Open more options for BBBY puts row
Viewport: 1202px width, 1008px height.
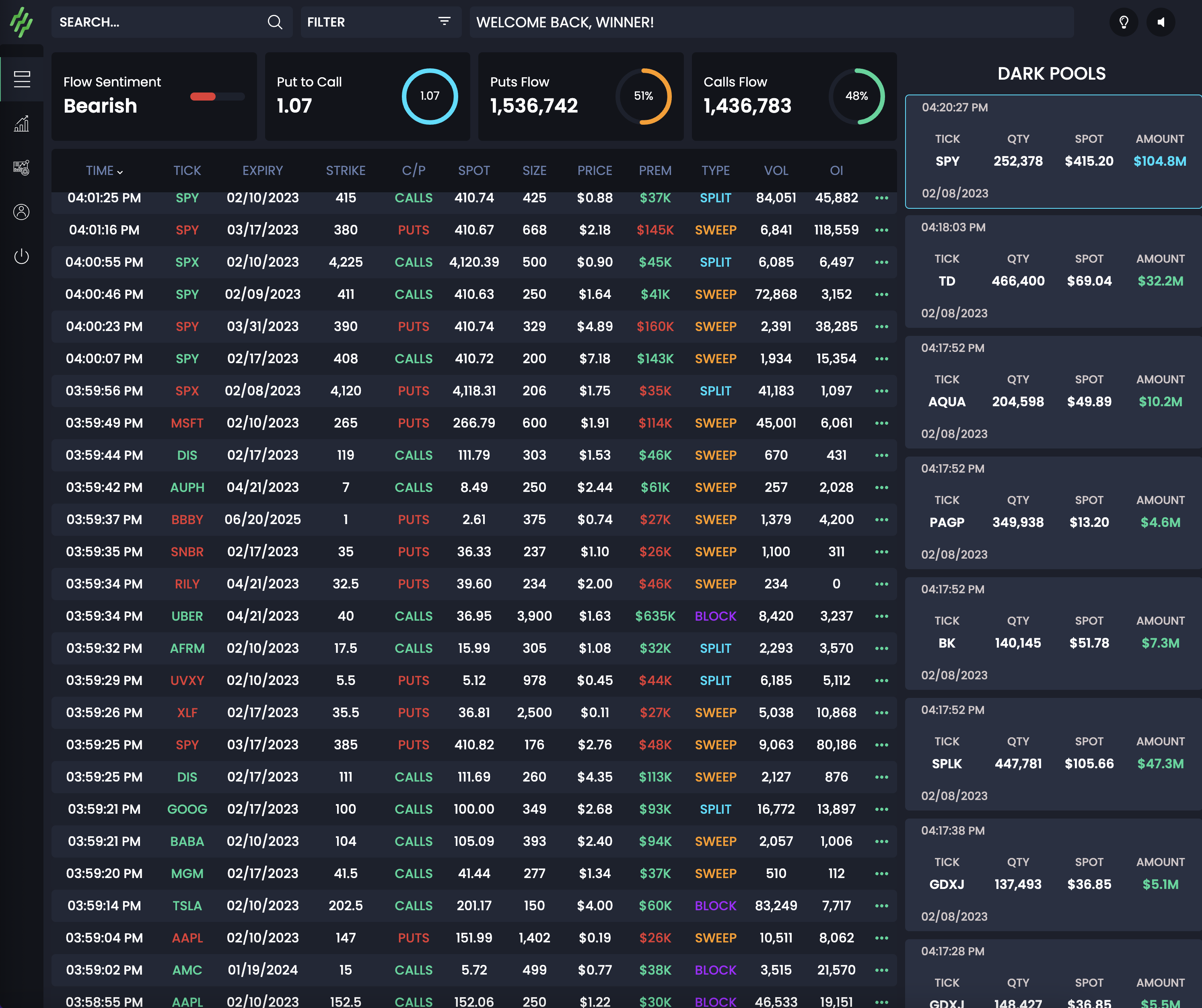click(x=881, y=520)
